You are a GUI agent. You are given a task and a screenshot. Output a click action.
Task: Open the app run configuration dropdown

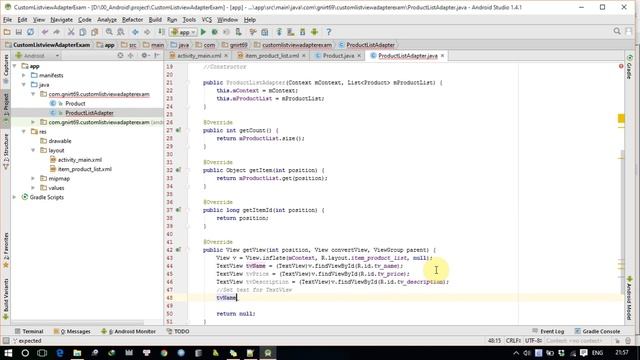184,32
